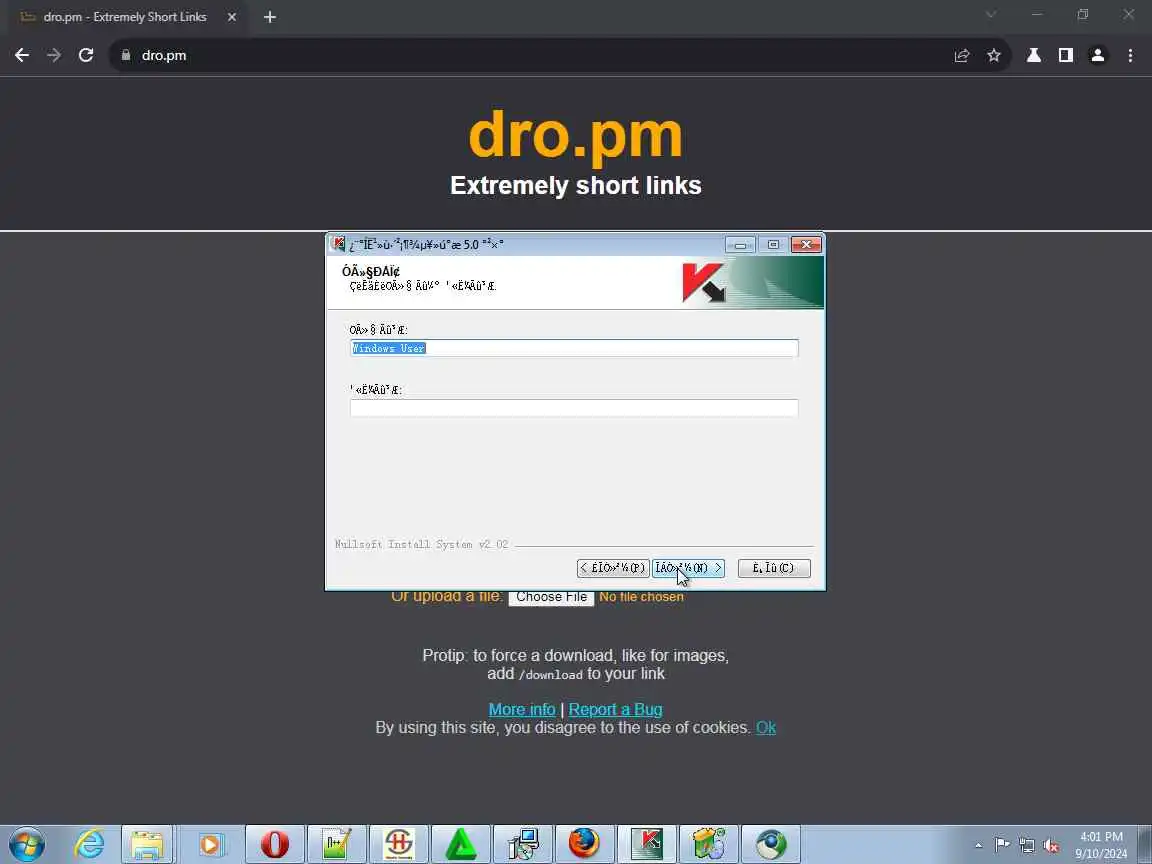Minimize the installer dialog window

point(740,245)
